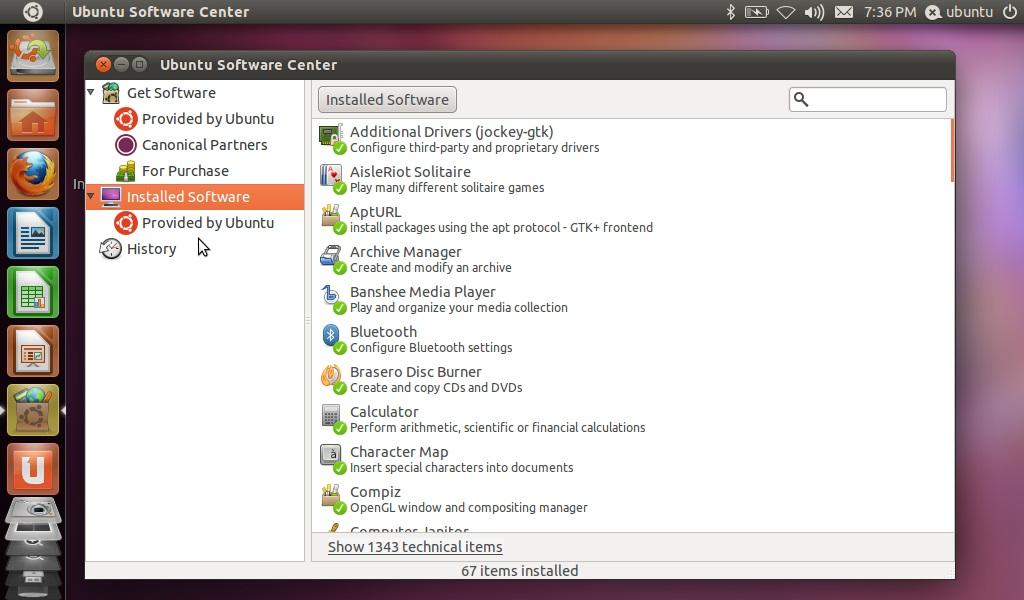Click the Bluetooth indicator in top panel
The image size is (1024, 600).
[731, 12]
